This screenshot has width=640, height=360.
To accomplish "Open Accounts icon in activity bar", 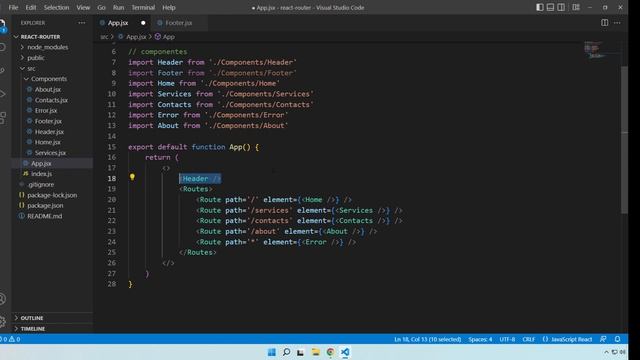I will (x=3, y=299).
